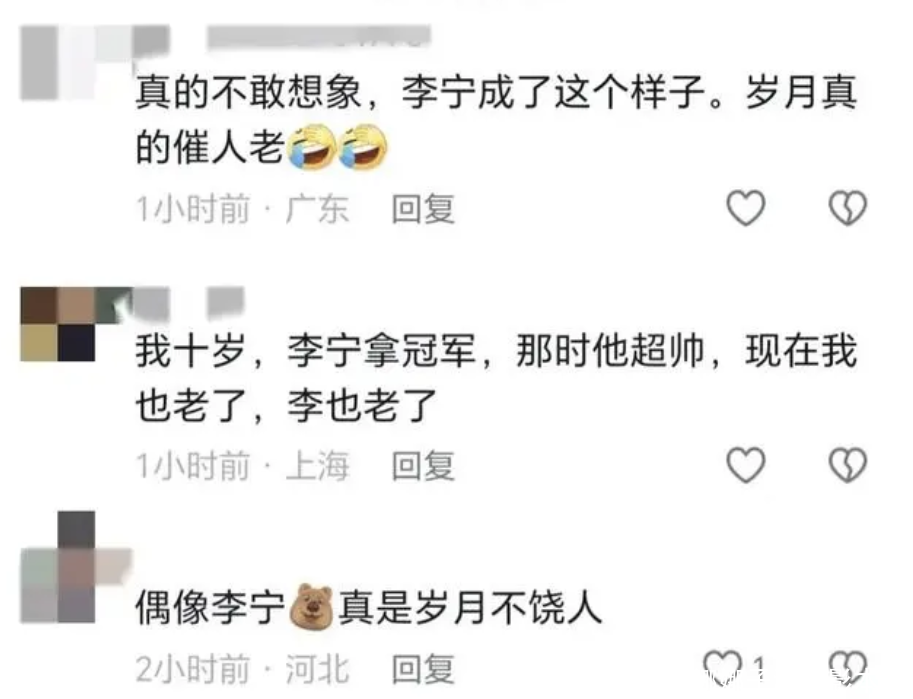Click the 2小时前 · 河北 timestamp
The height and width of the screenshot is (699, 913).
coord(242,669)
